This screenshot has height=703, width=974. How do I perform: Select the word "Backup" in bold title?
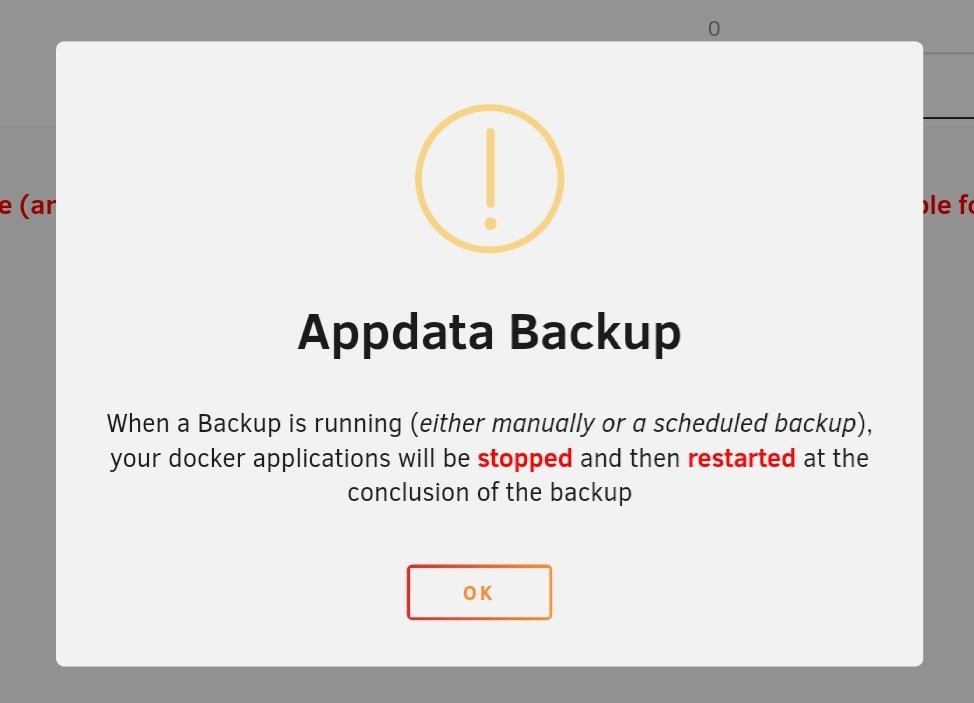click(595, 332)
